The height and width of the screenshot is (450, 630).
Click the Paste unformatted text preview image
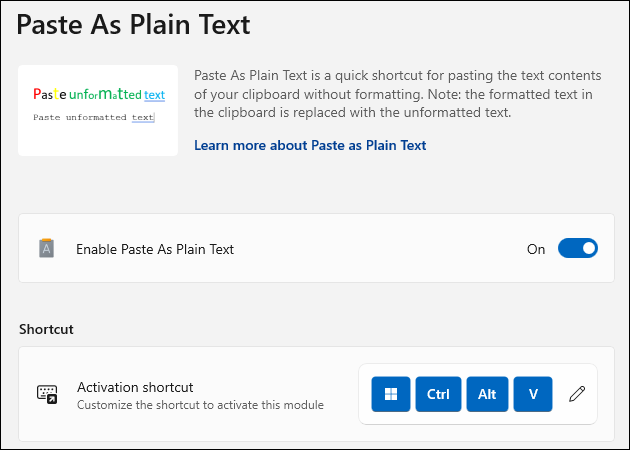click(98, 110)
